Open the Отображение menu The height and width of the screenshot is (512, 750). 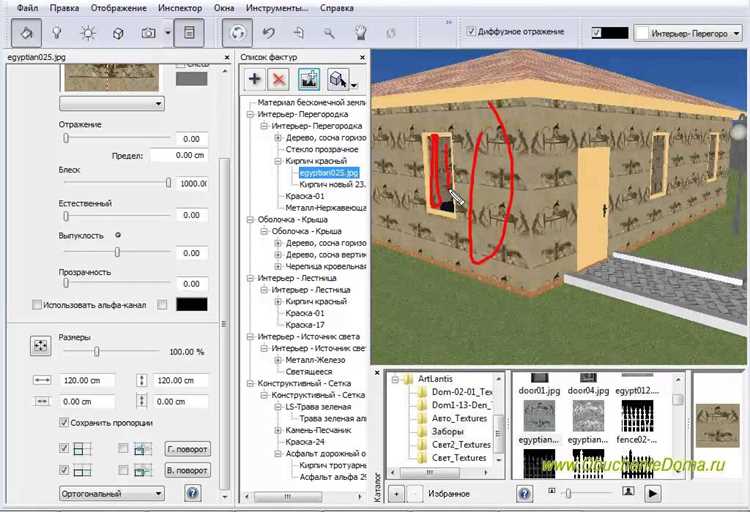coord(119,8)
